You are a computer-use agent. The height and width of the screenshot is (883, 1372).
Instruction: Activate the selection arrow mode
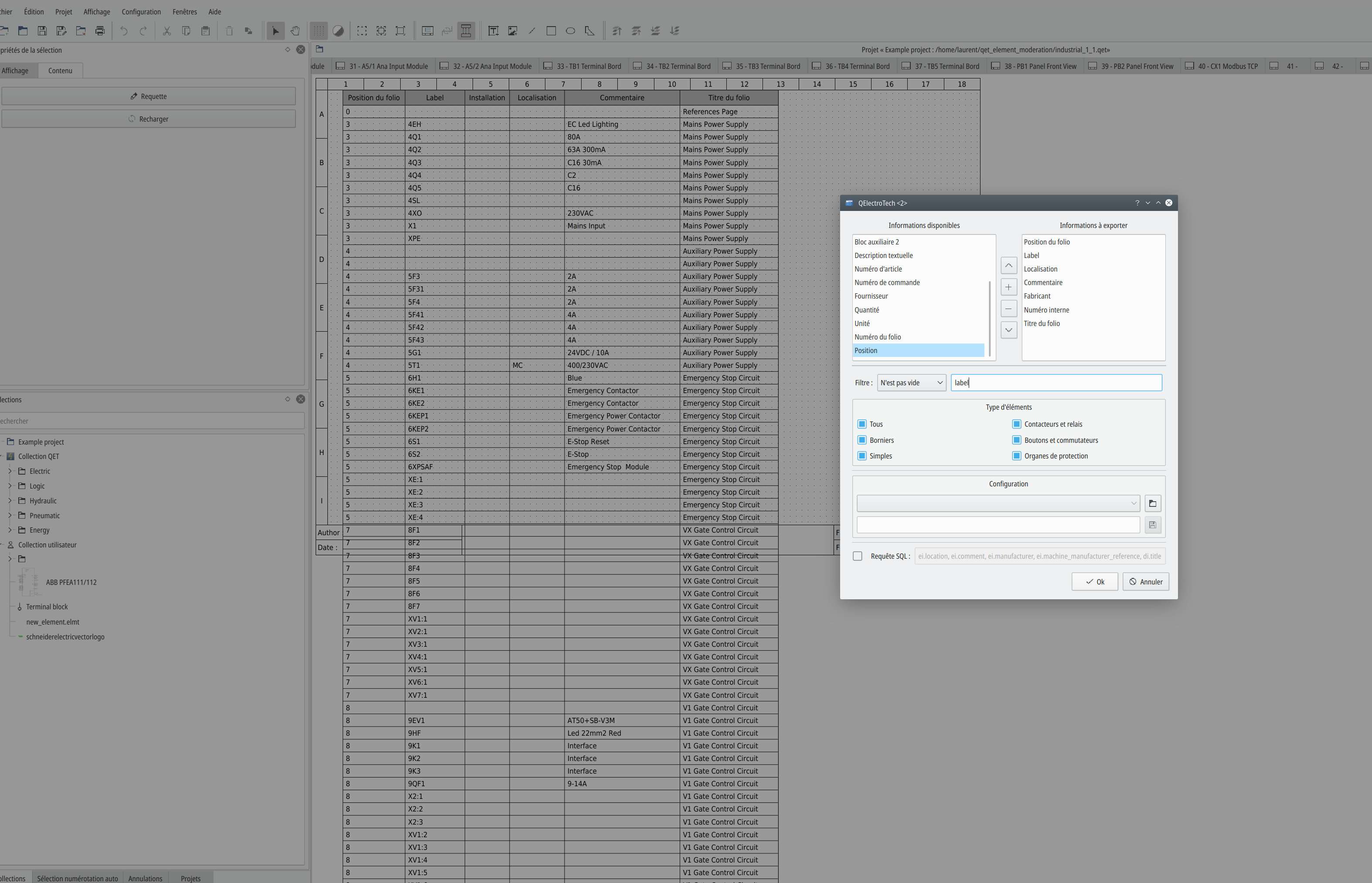point(276,31)
